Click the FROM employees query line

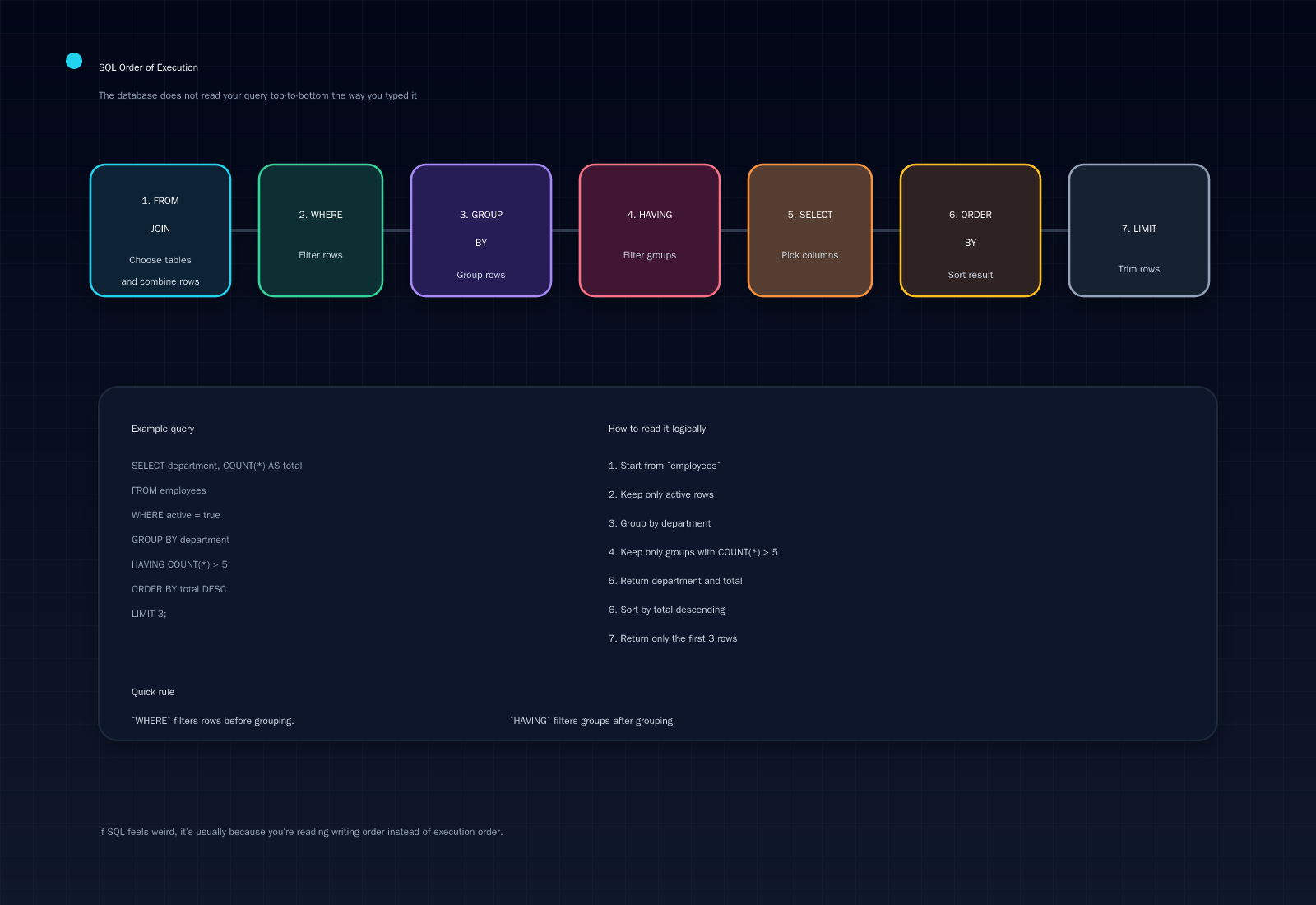tap(169, 490)
